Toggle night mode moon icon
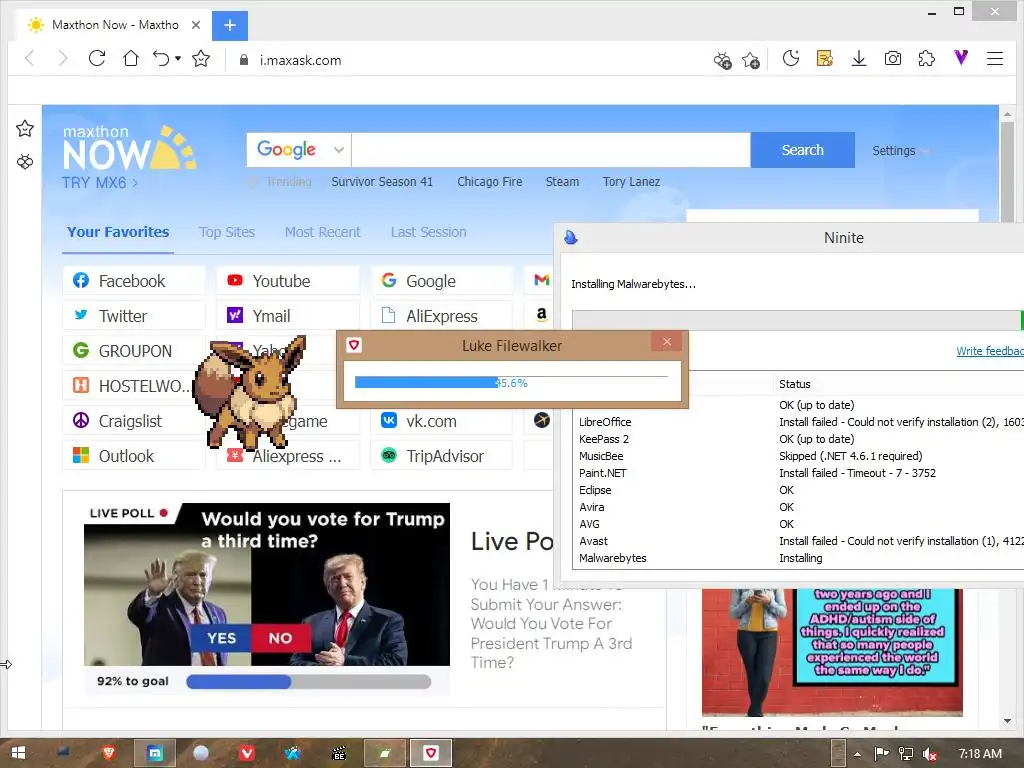The height and width of the screenshot is (768, 1024). coord(791,59)
